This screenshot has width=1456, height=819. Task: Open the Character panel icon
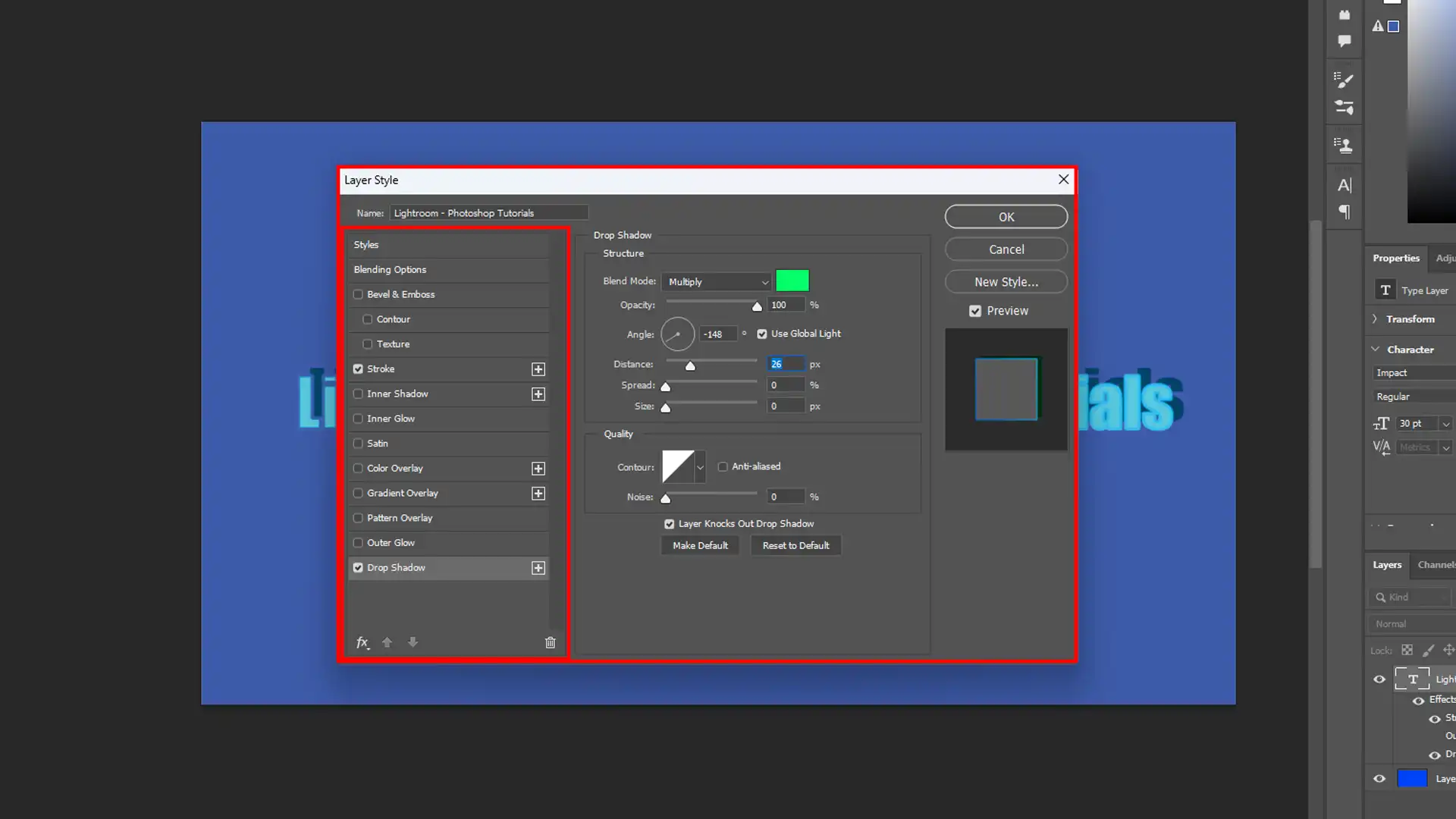[1344, 185]
